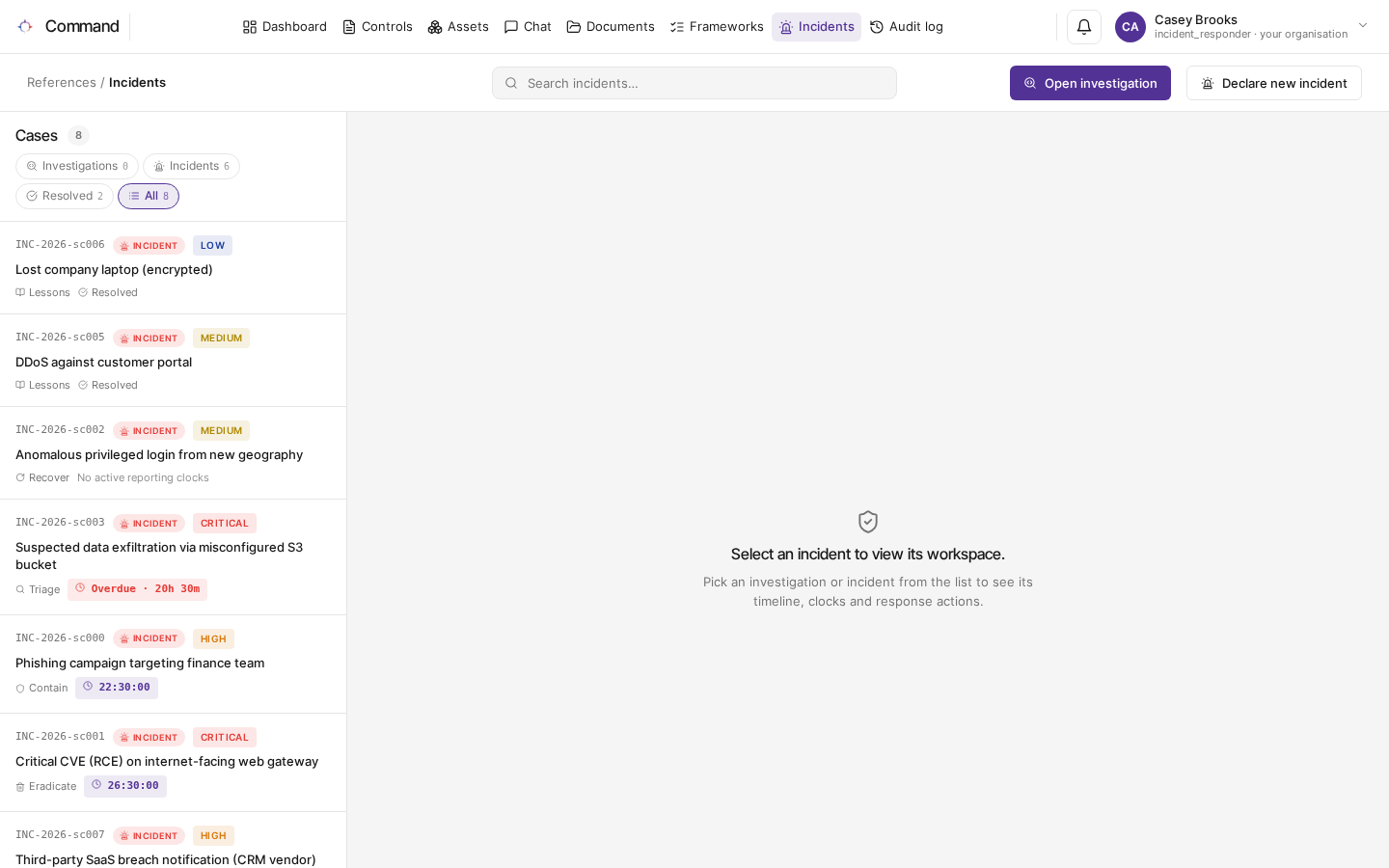Screen dimensions: 1389x868
Task: Click the Resolved check icon on INC-2026-sc006
Action: tap(83, 292)
